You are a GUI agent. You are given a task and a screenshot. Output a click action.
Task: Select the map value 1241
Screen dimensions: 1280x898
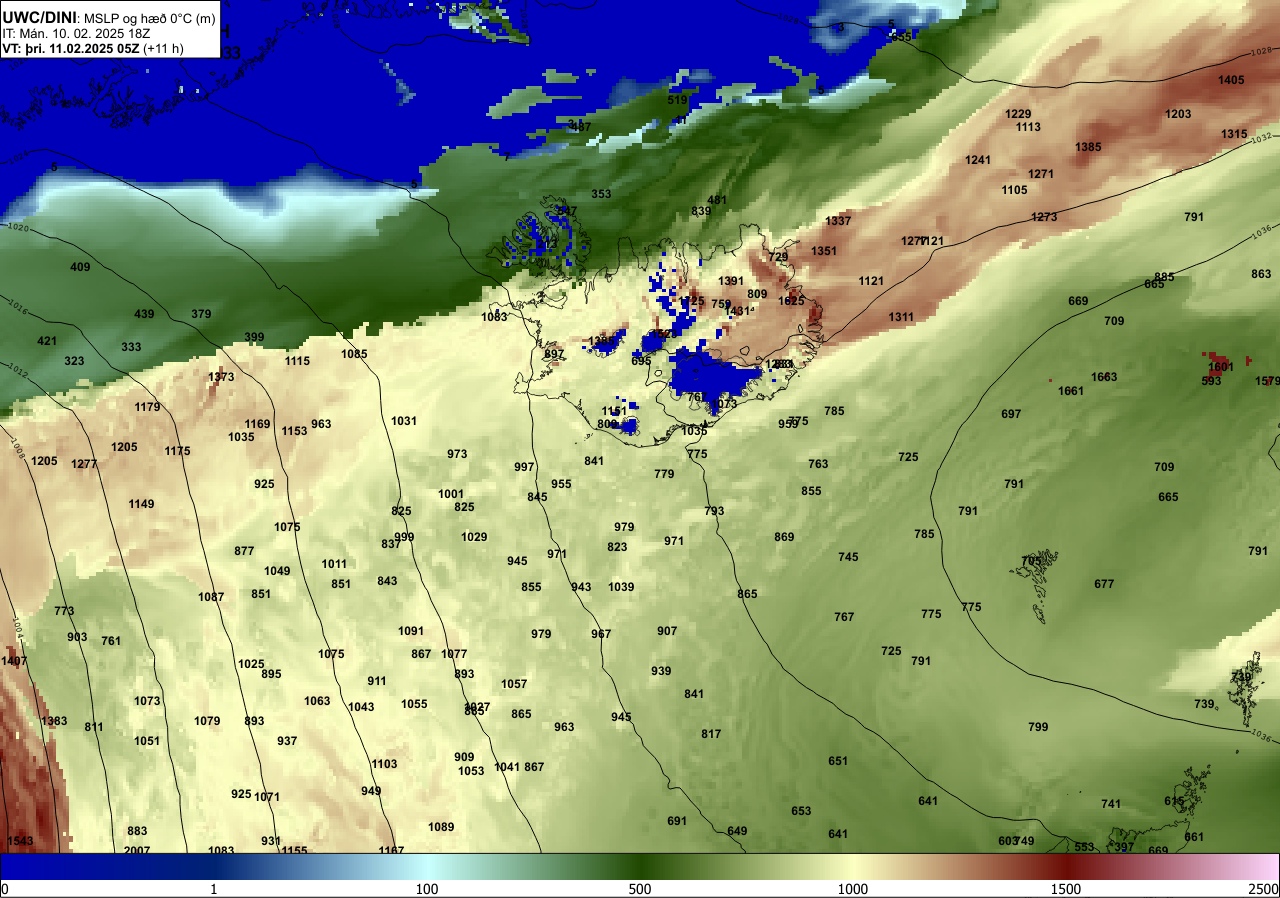(x=978, y=160)
